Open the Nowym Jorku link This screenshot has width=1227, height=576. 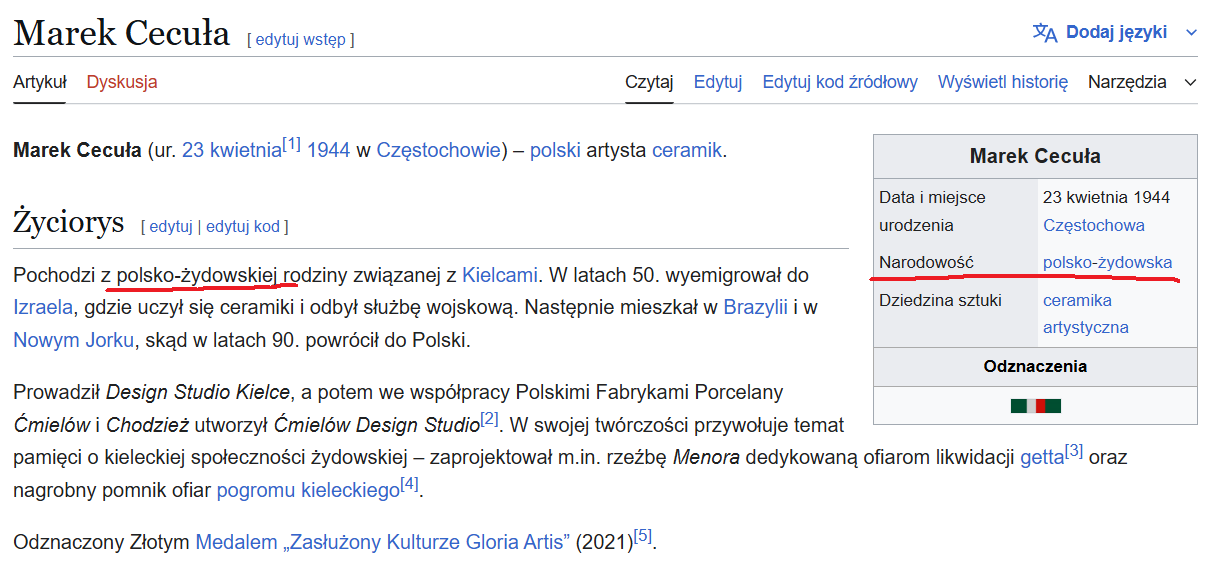73,340
